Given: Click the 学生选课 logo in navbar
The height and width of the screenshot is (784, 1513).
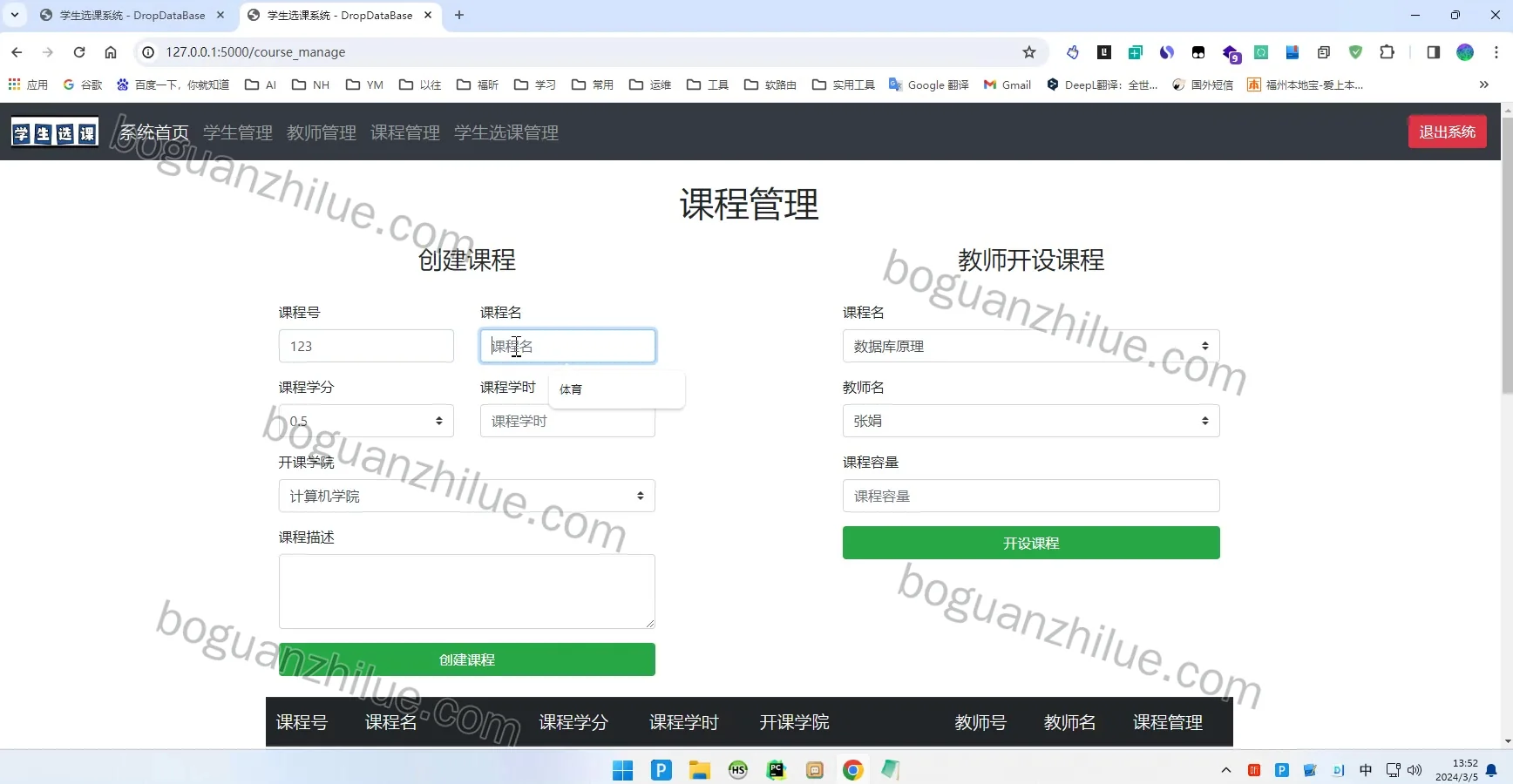Looking at the screenshot, I should pyautogui.click(x=55, y=132).
